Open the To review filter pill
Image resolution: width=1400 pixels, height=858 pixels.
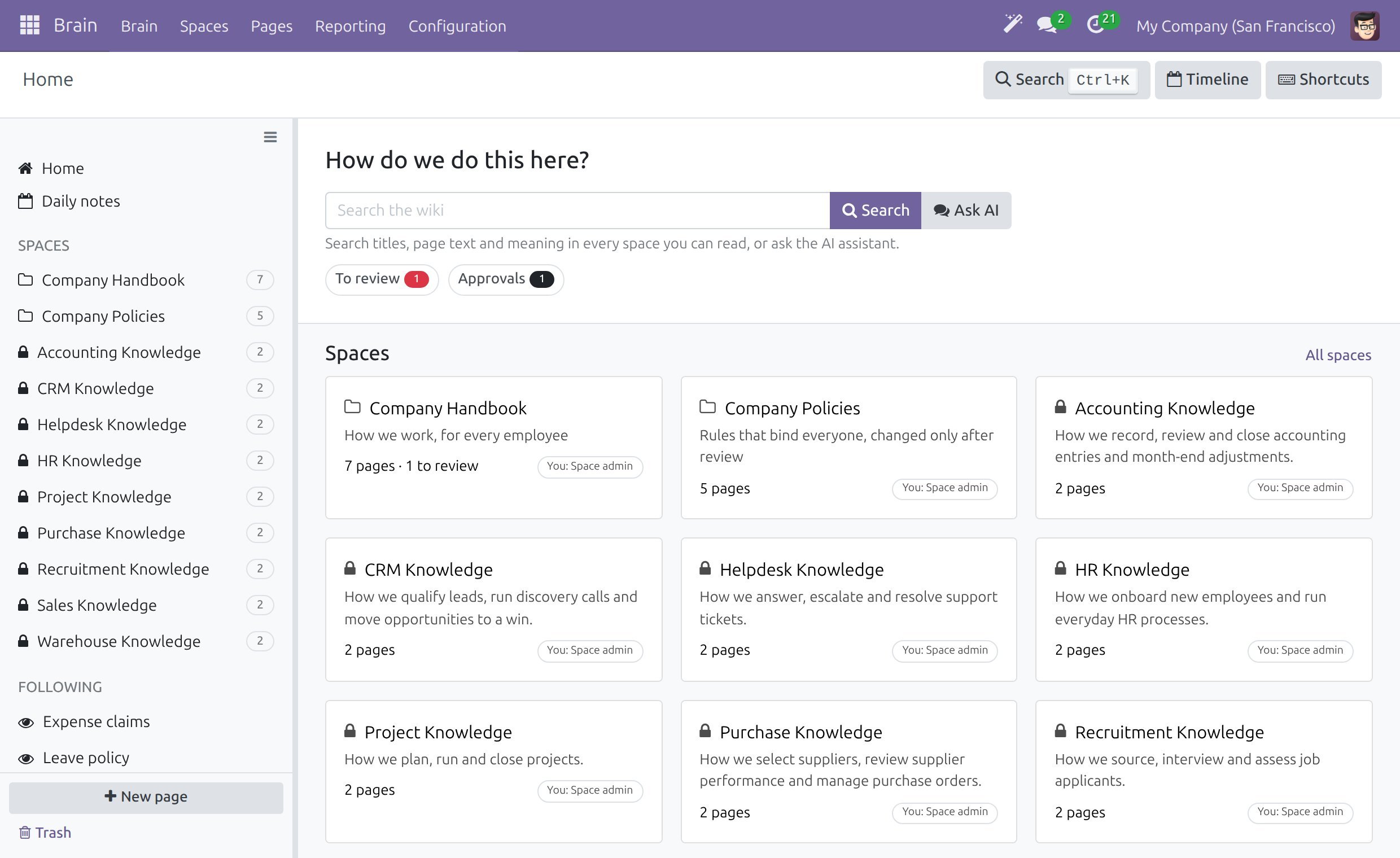(382, 279)
